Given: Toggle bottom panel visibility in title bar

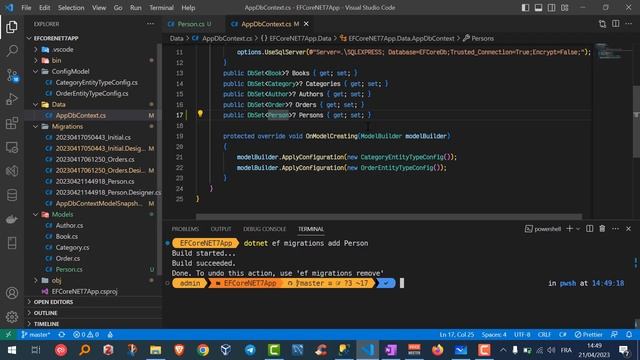Looking at the screenshot, I should [x=538, y=7].
